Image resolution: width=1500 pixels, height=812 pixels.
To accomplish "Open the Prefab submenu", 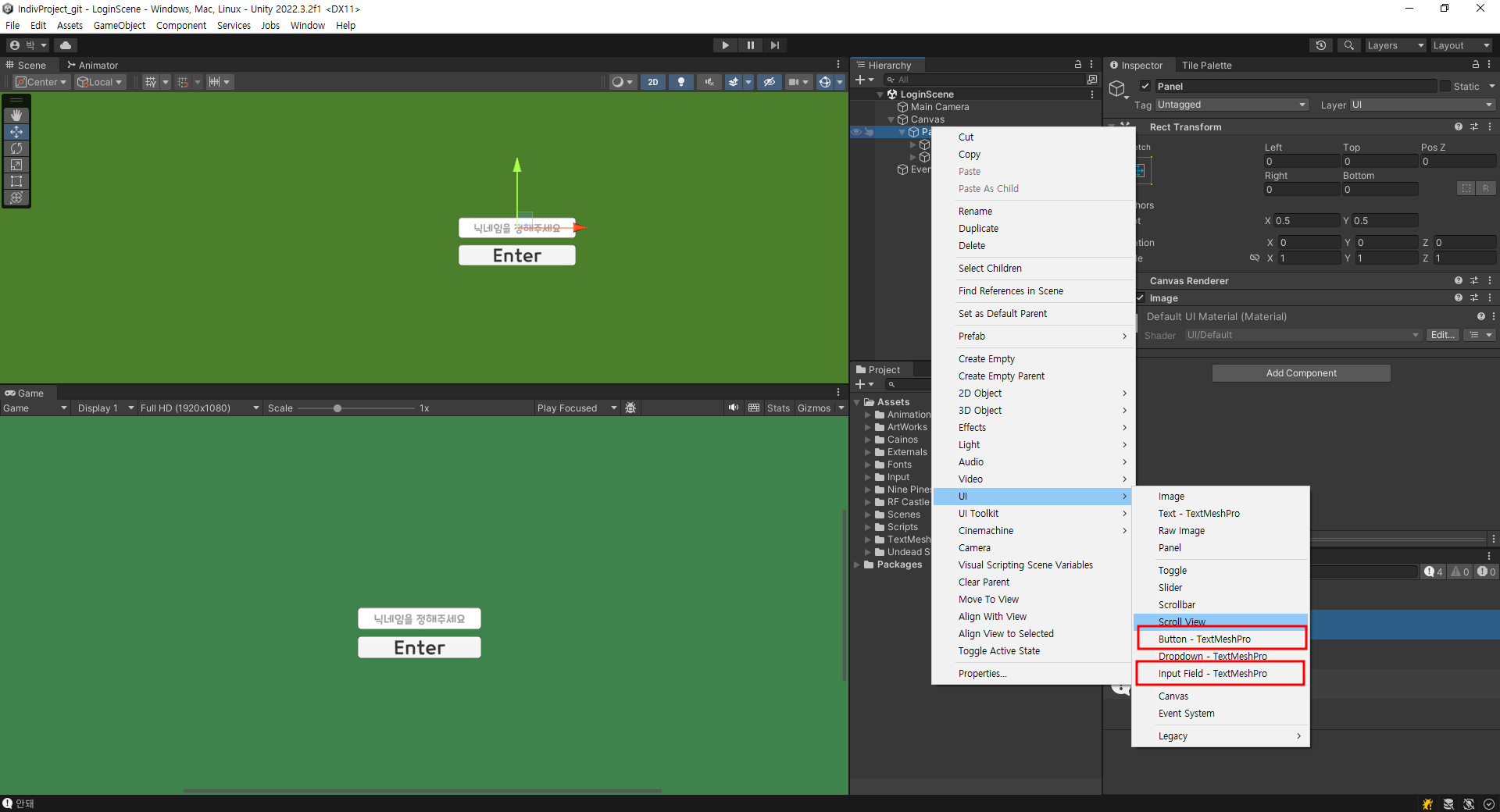I will tap(1033, 336).
